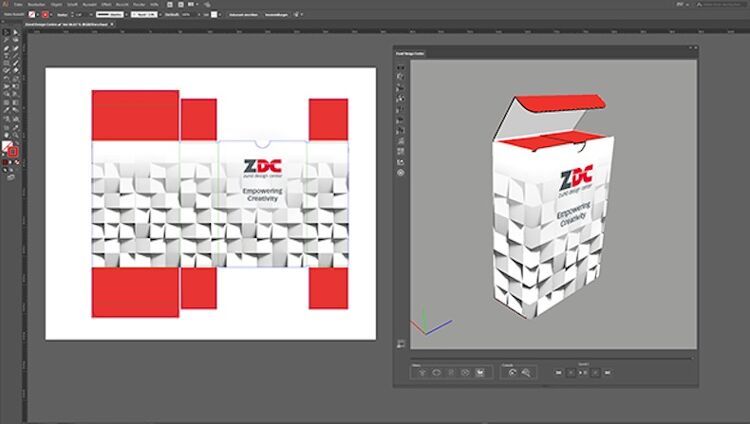Close the open document tab
This screenshot has width=750, height=424.
[x=112, y=24]
